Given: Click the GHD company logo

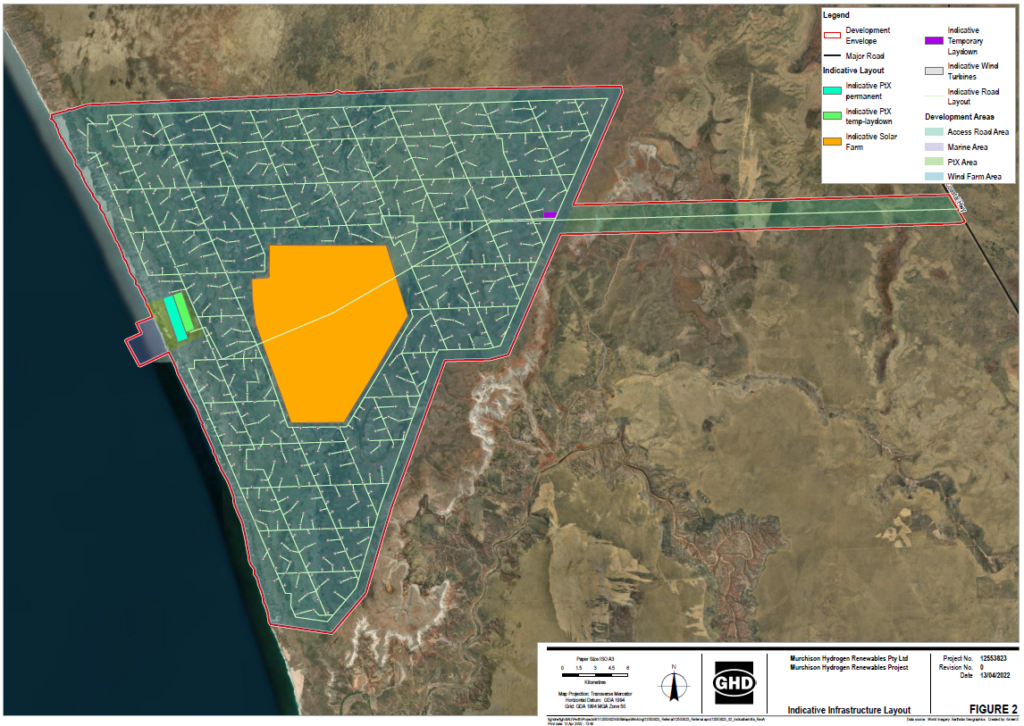Looking at the screenshot, I should [734, 683].
